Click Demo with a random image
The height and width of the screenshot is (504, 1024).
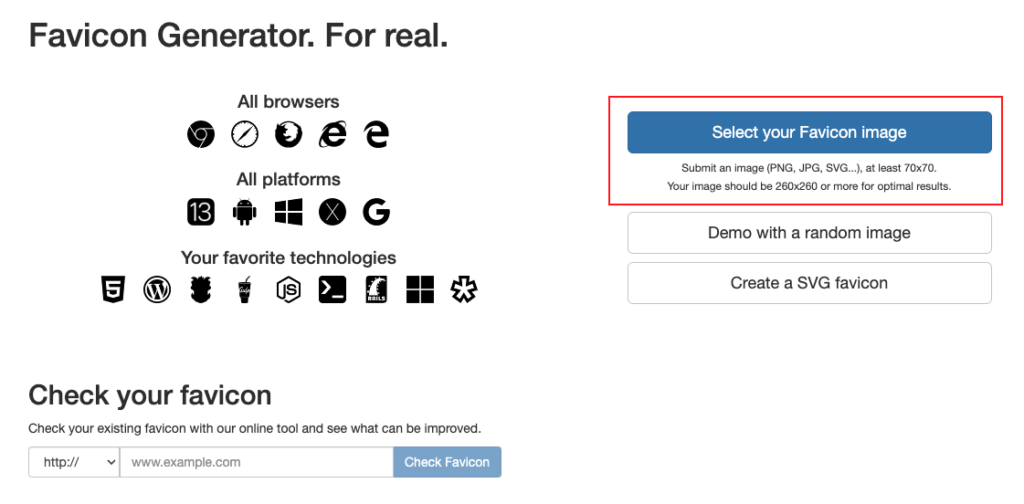pyautogui.click(x=809, y=232)
